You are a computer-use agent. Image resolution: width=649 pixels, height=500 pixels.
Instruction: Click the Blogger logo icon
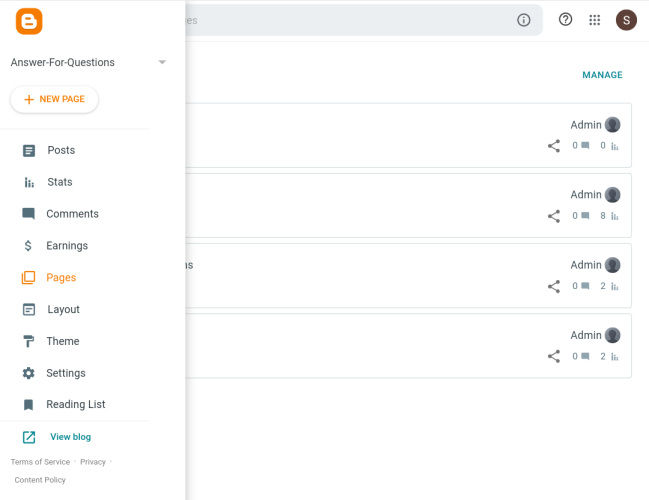[x=29, y=22]
